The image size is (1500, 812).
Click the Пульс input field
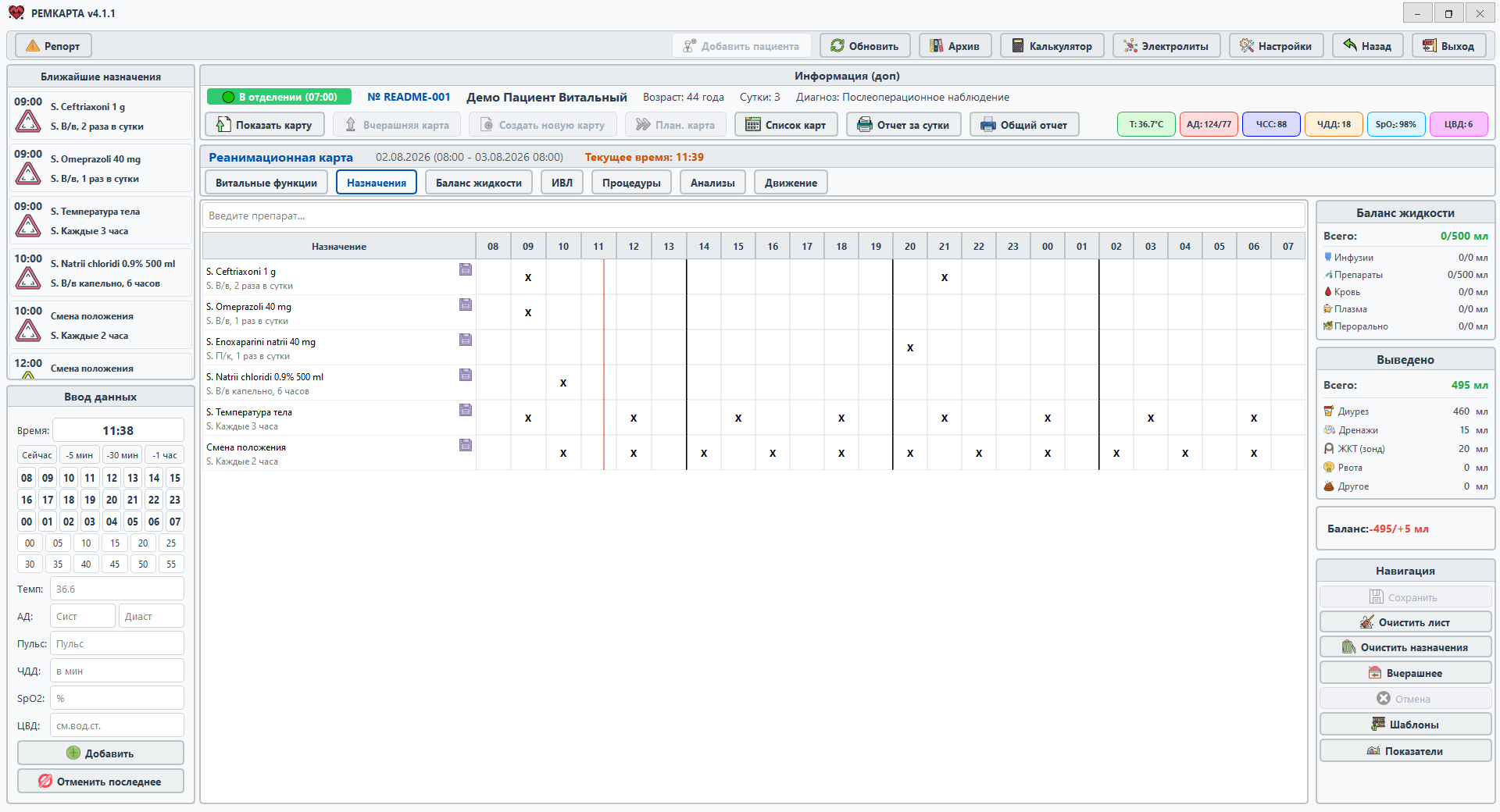[117, 644]
